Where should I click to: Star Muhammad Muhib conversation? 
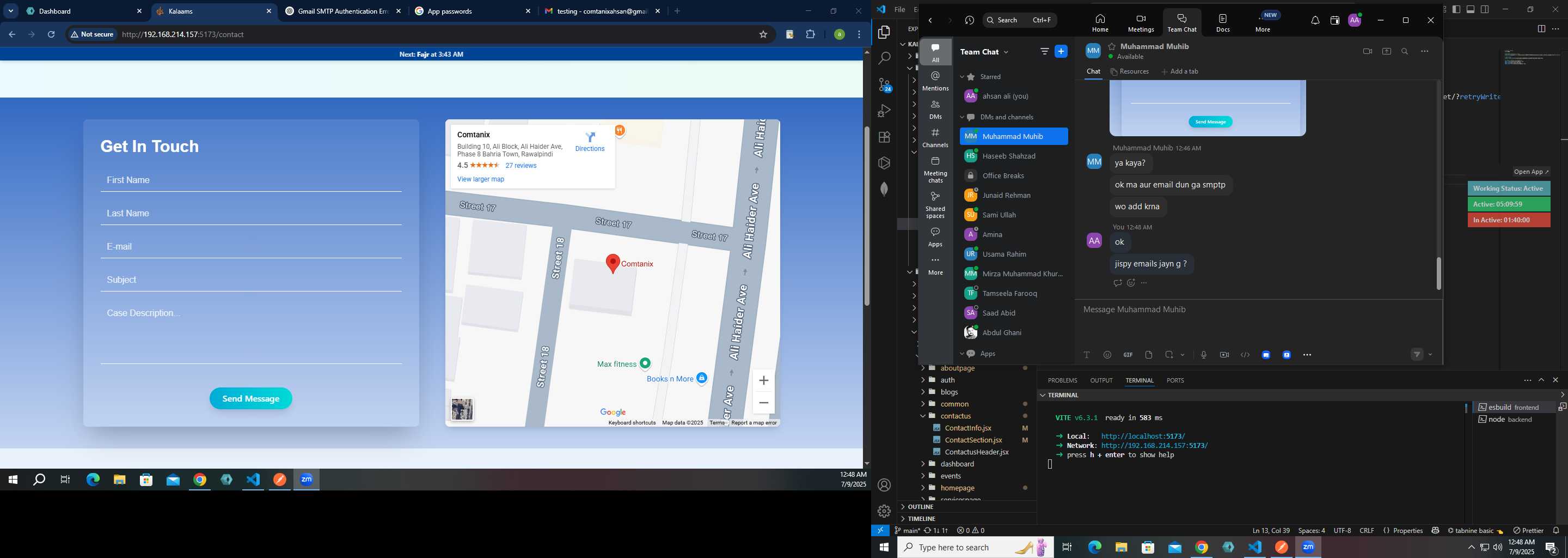pos(1112,46)
